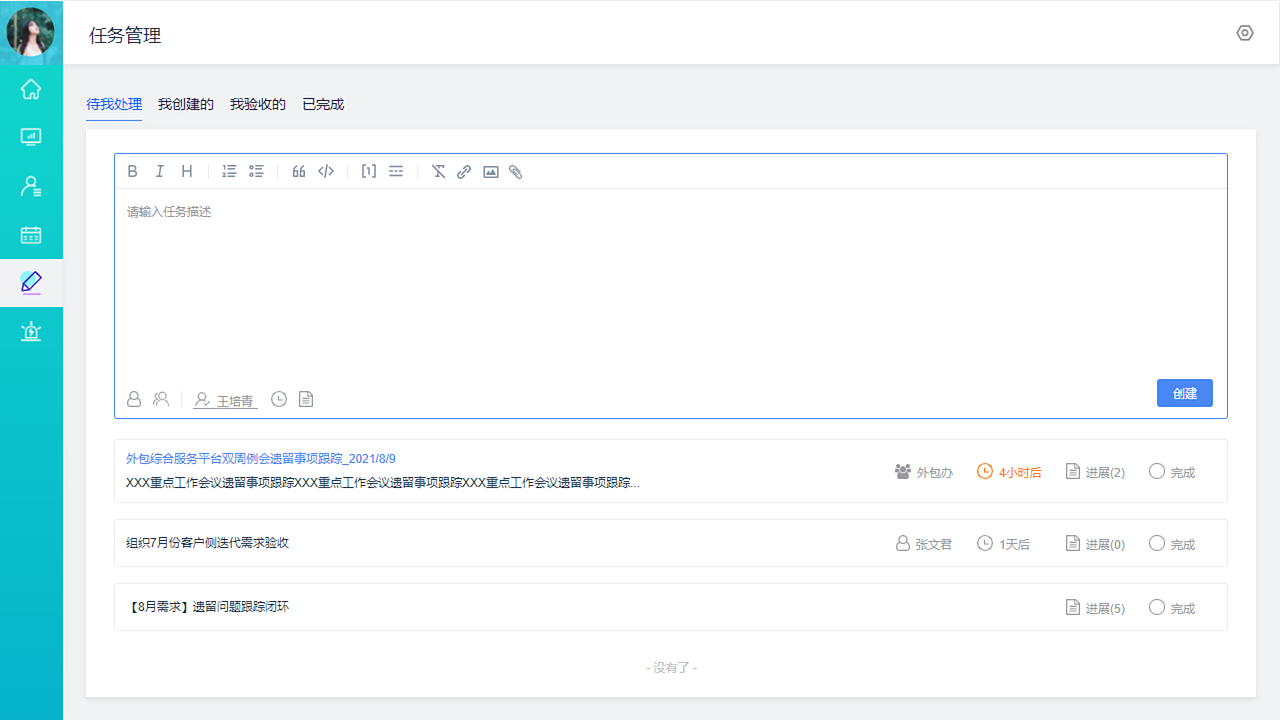The height and width of the screenshot is (720, 1280).
Task: Insert an image into the task description
Action: point(490,171)
